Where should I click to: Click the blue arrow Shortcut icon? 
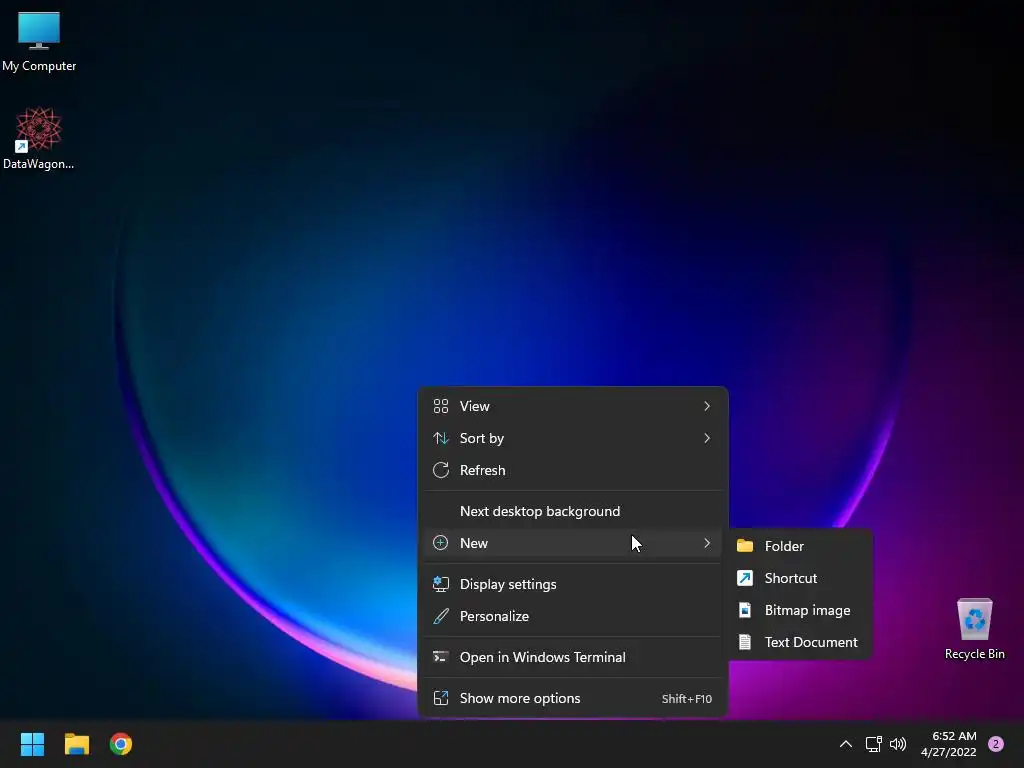coord(745,578)
